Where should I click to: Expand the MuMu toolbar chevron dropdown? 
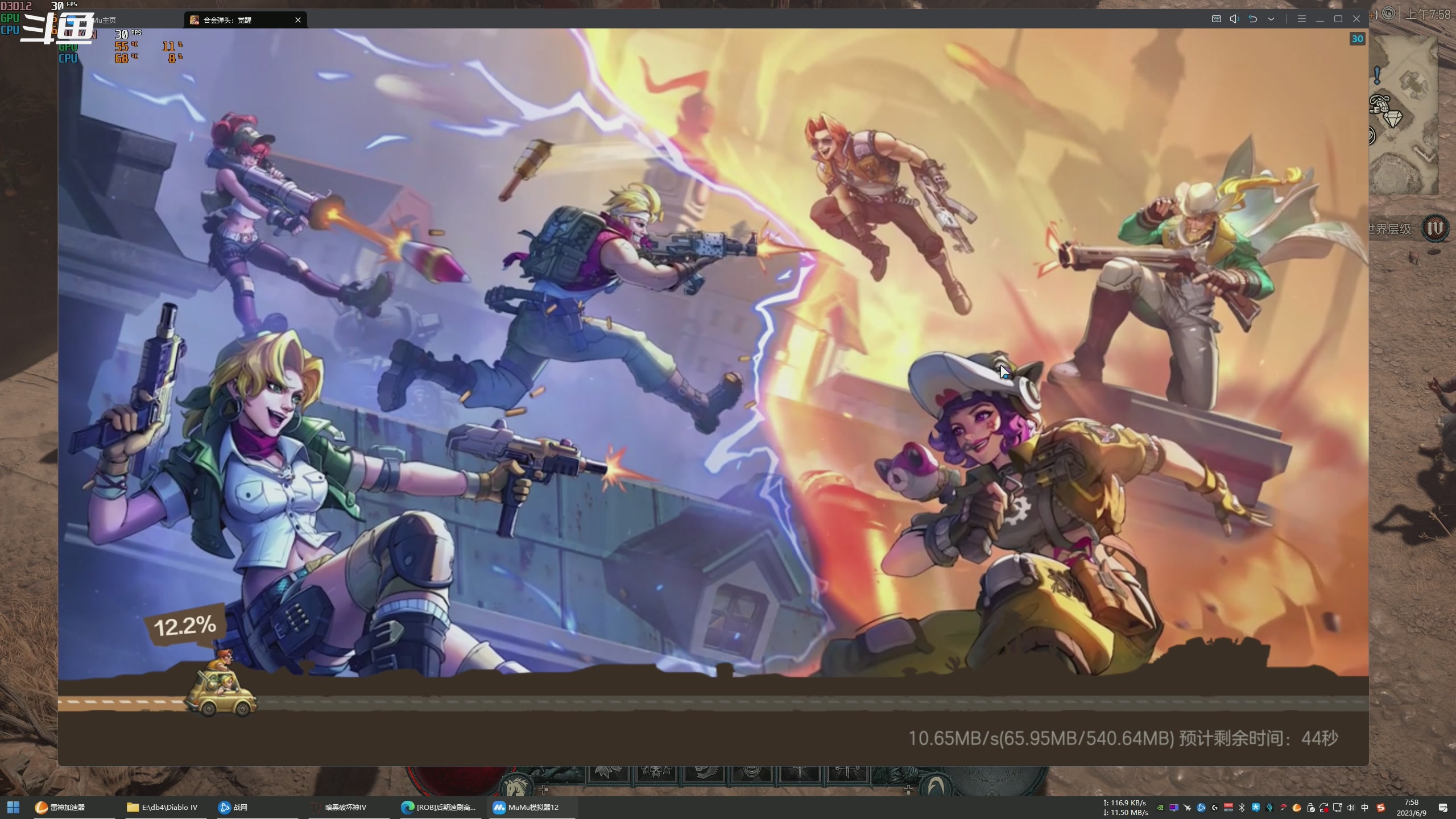1271,19
